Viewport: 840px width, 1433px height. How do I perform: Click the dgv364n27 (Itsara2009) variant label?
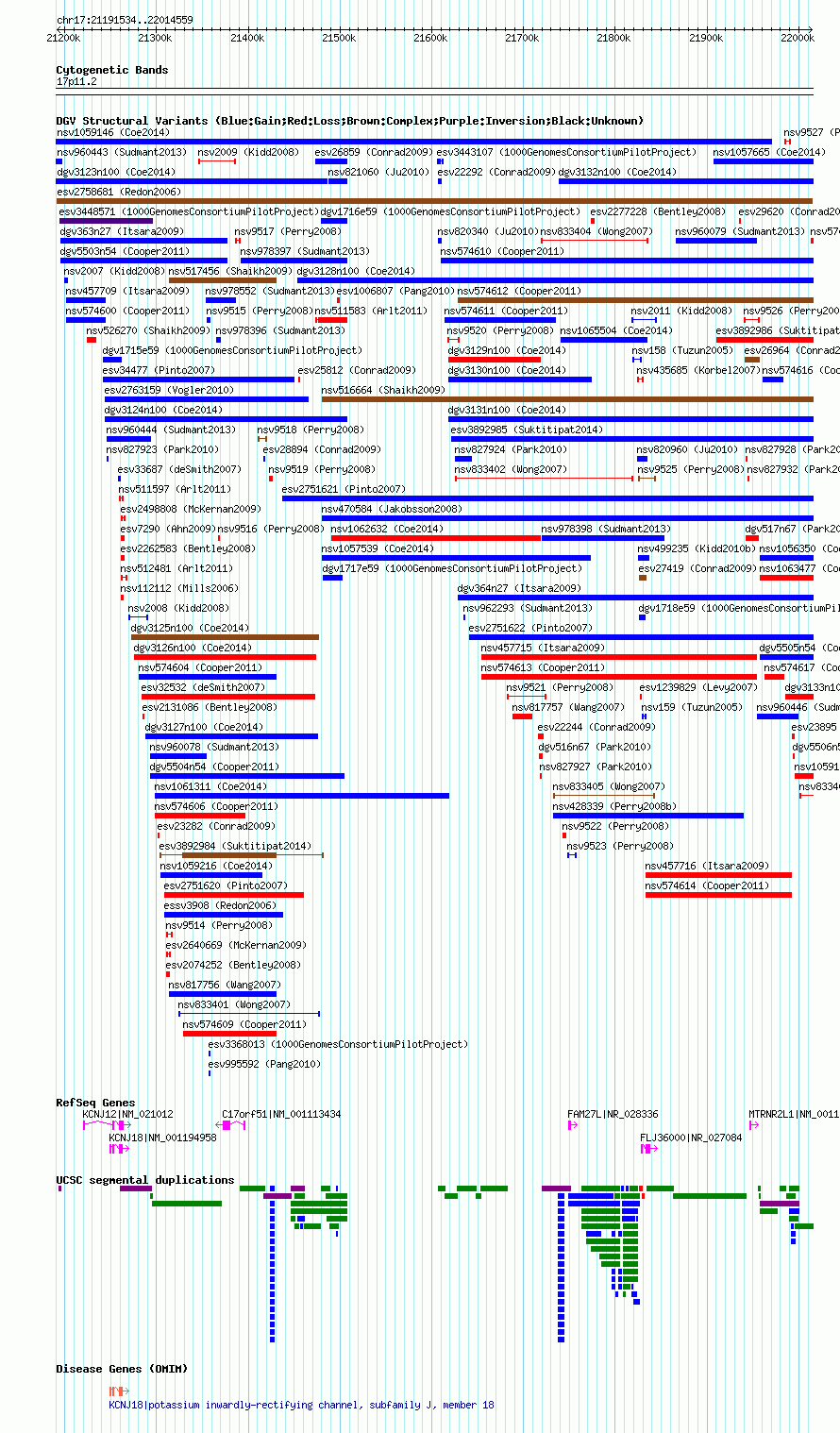point(519,588)
